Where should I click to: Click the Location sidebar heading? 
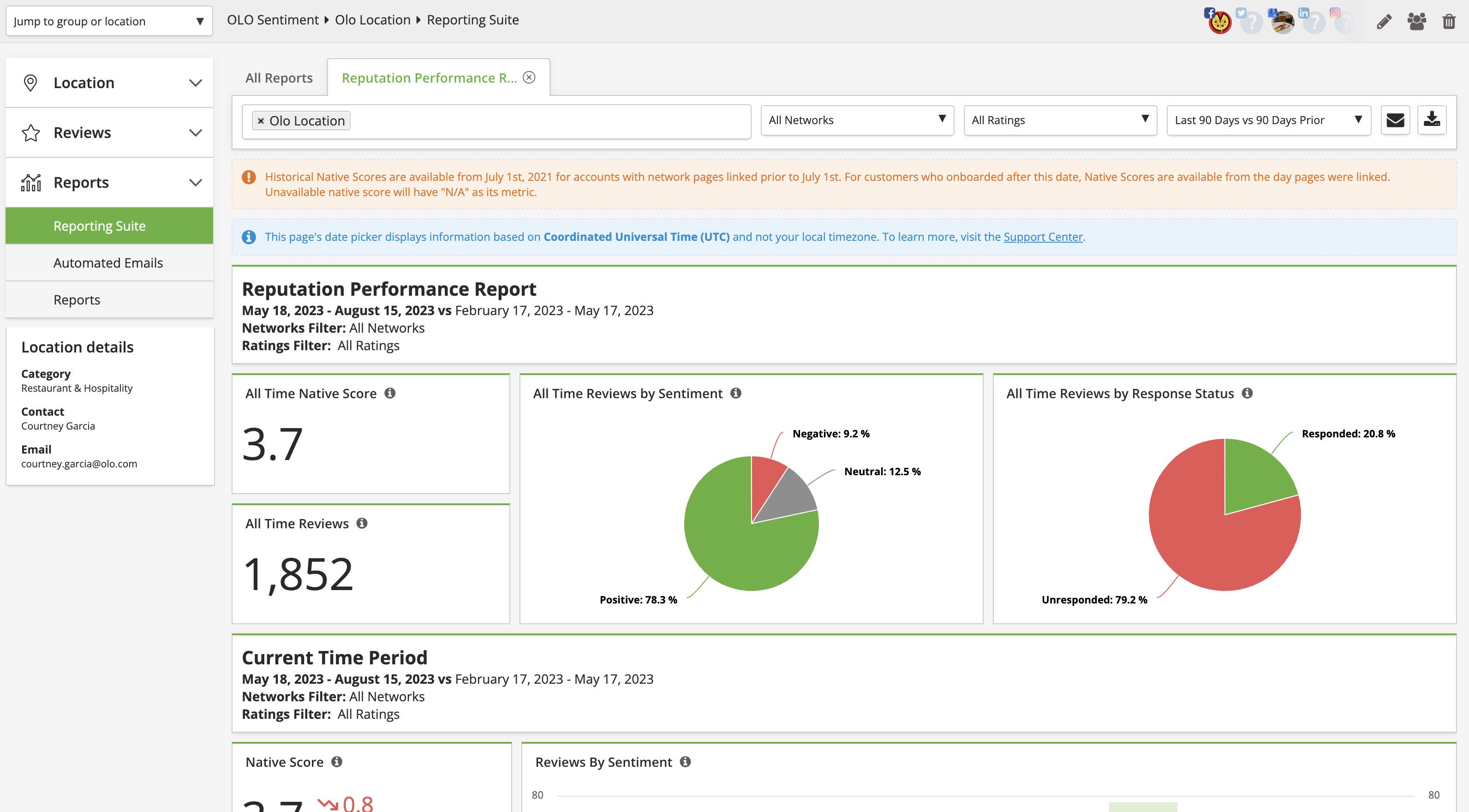(x=84, y=83)
